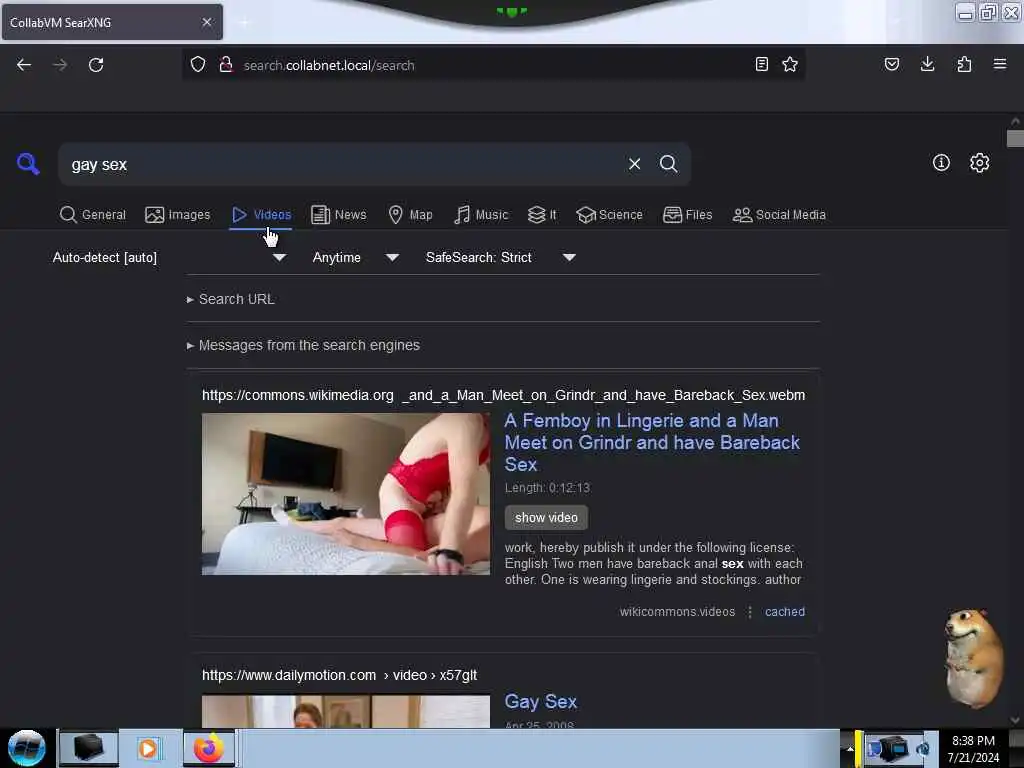Show hidden tray icons arrow
1024x768 pixels.
point(850,748)
